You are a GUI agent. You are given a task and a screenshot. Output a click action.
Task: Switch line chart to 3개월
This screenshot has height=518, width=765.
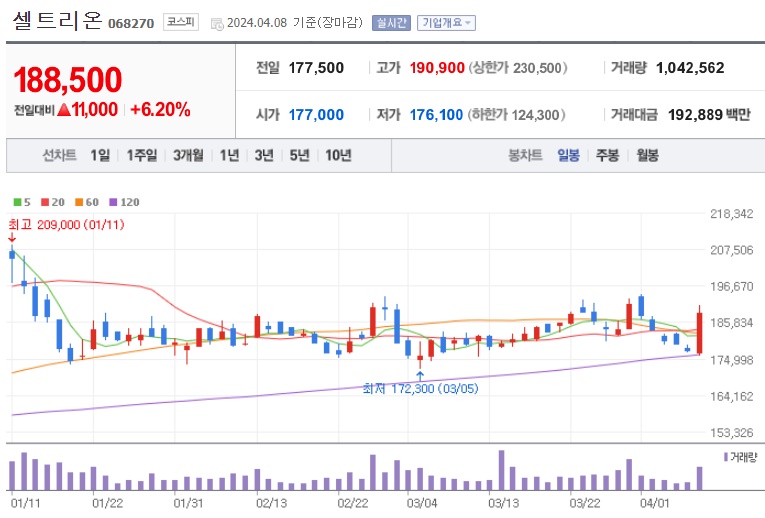(188, 156)
